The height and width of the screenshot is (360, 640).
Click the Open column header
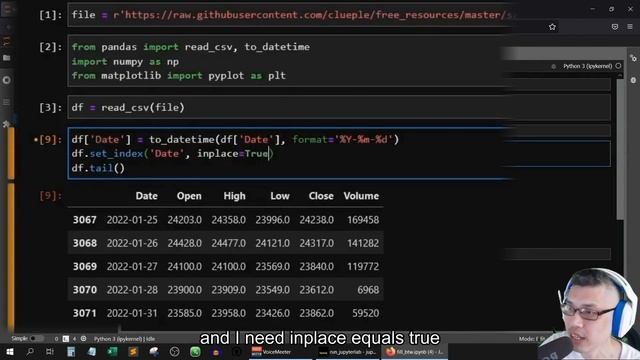point(189,196)
